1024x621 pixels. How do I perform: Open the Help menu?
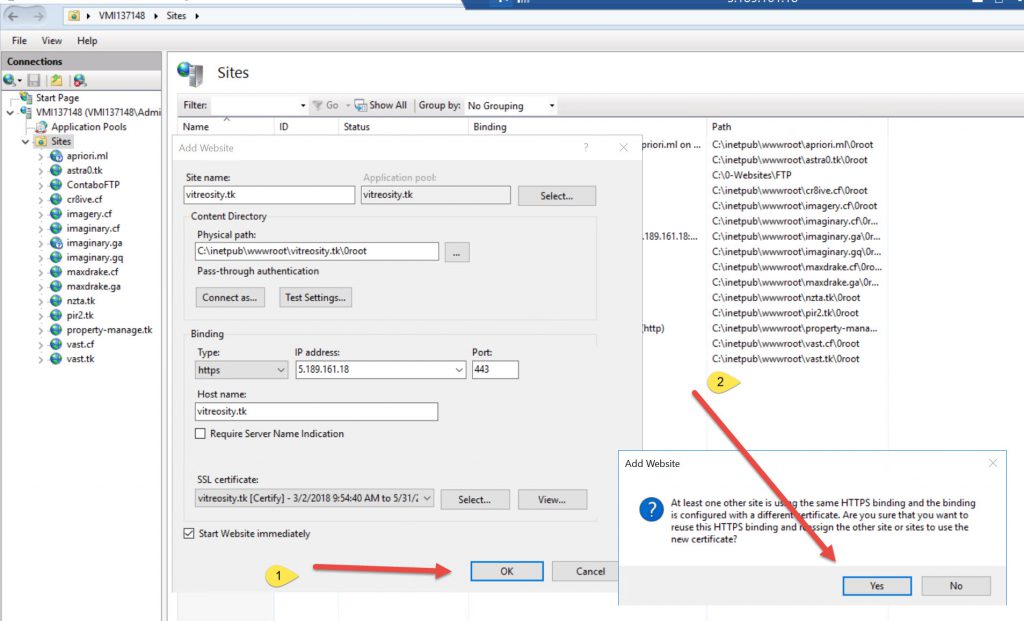tap(87, 41)
